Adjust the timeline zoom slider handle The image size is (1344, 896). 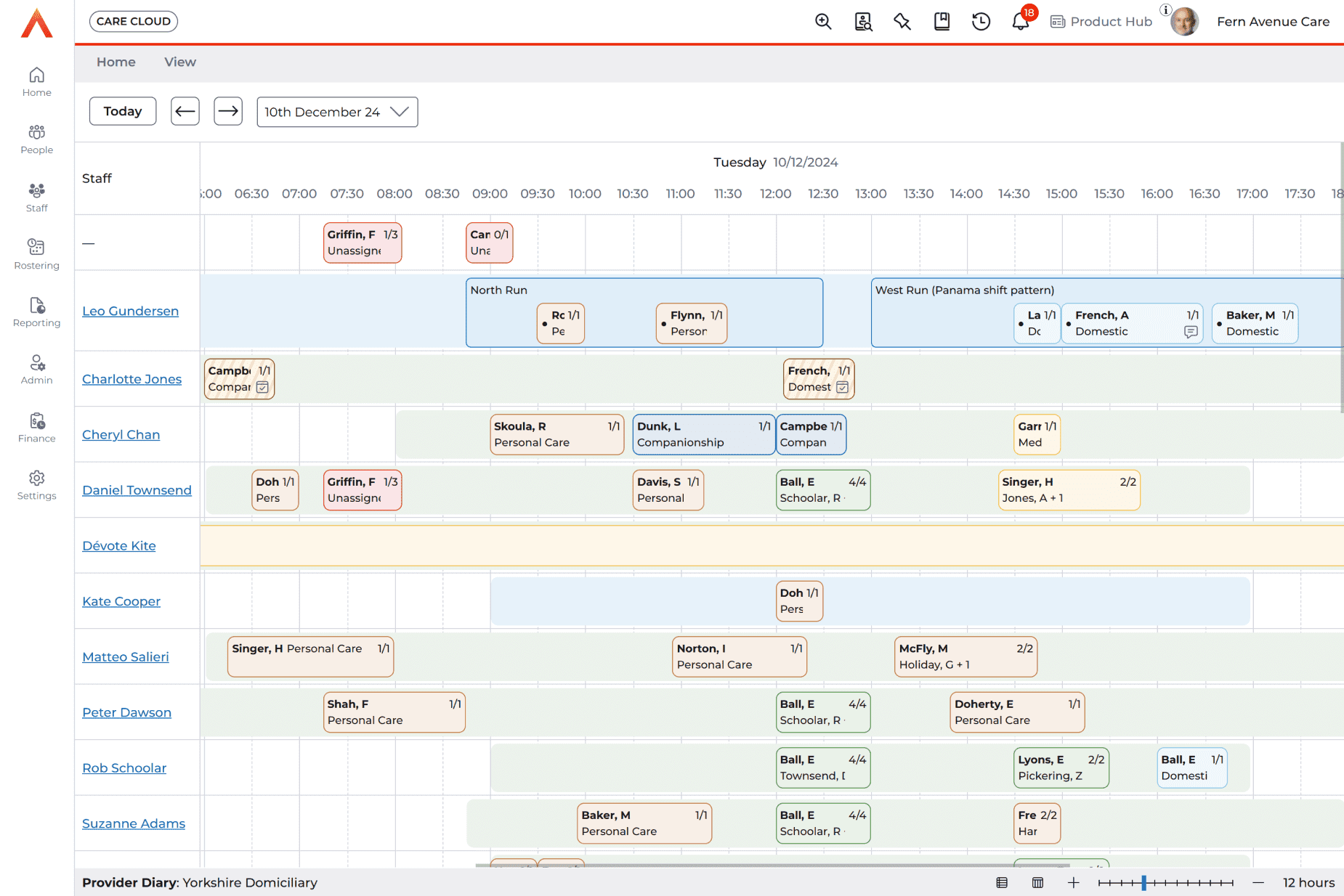click(1143, 883)
